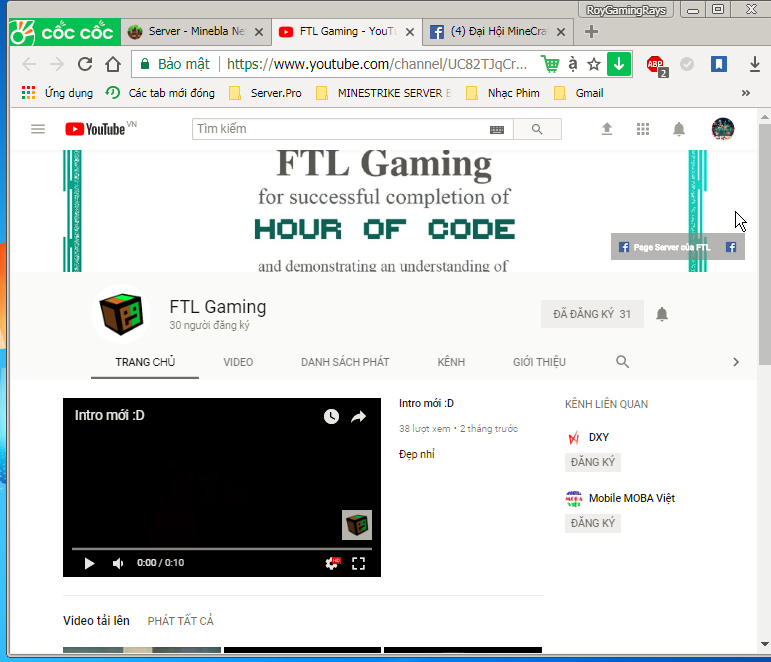Click the Cốc Cốc browser logo button
The image size is (771, 662).
(64, 32)
